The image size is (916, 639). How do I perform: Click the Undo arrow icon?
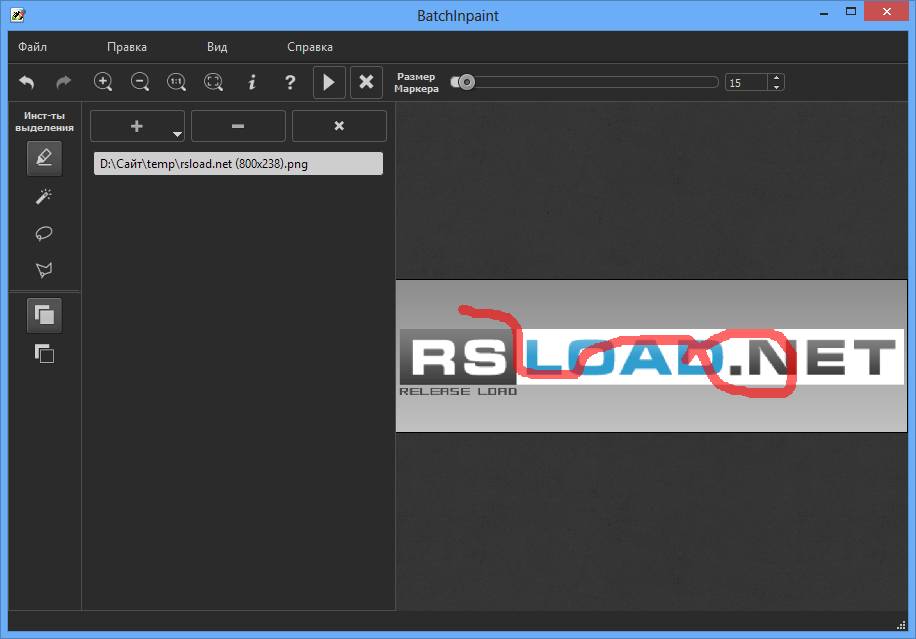pos(27,82)
